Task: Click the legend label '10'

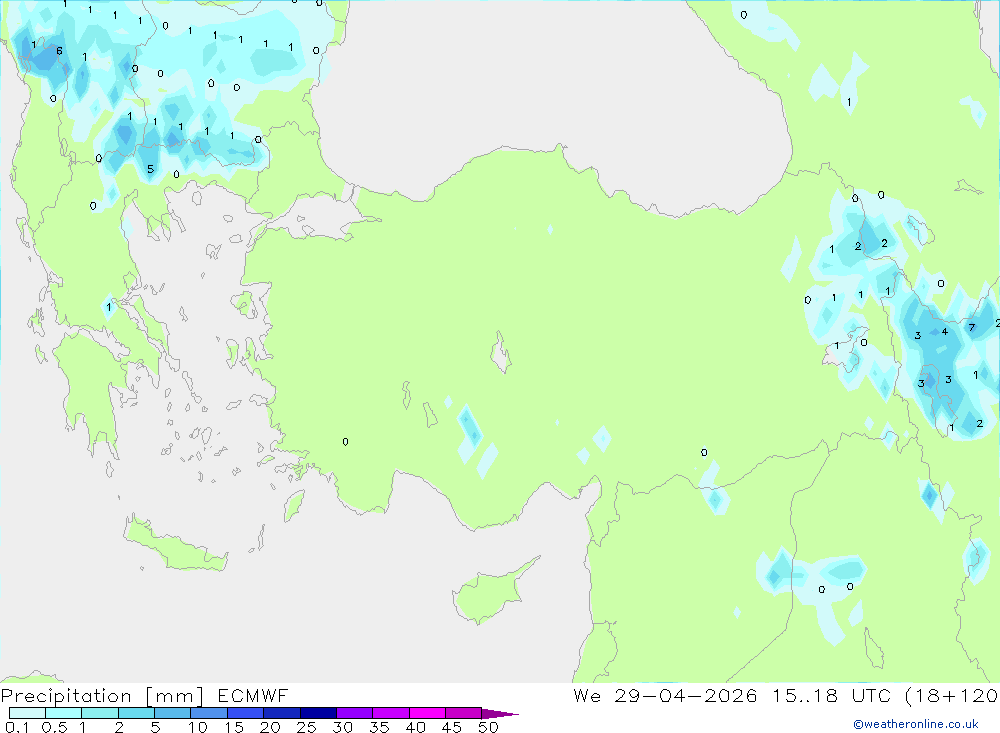Action: (x=198, y=727)
